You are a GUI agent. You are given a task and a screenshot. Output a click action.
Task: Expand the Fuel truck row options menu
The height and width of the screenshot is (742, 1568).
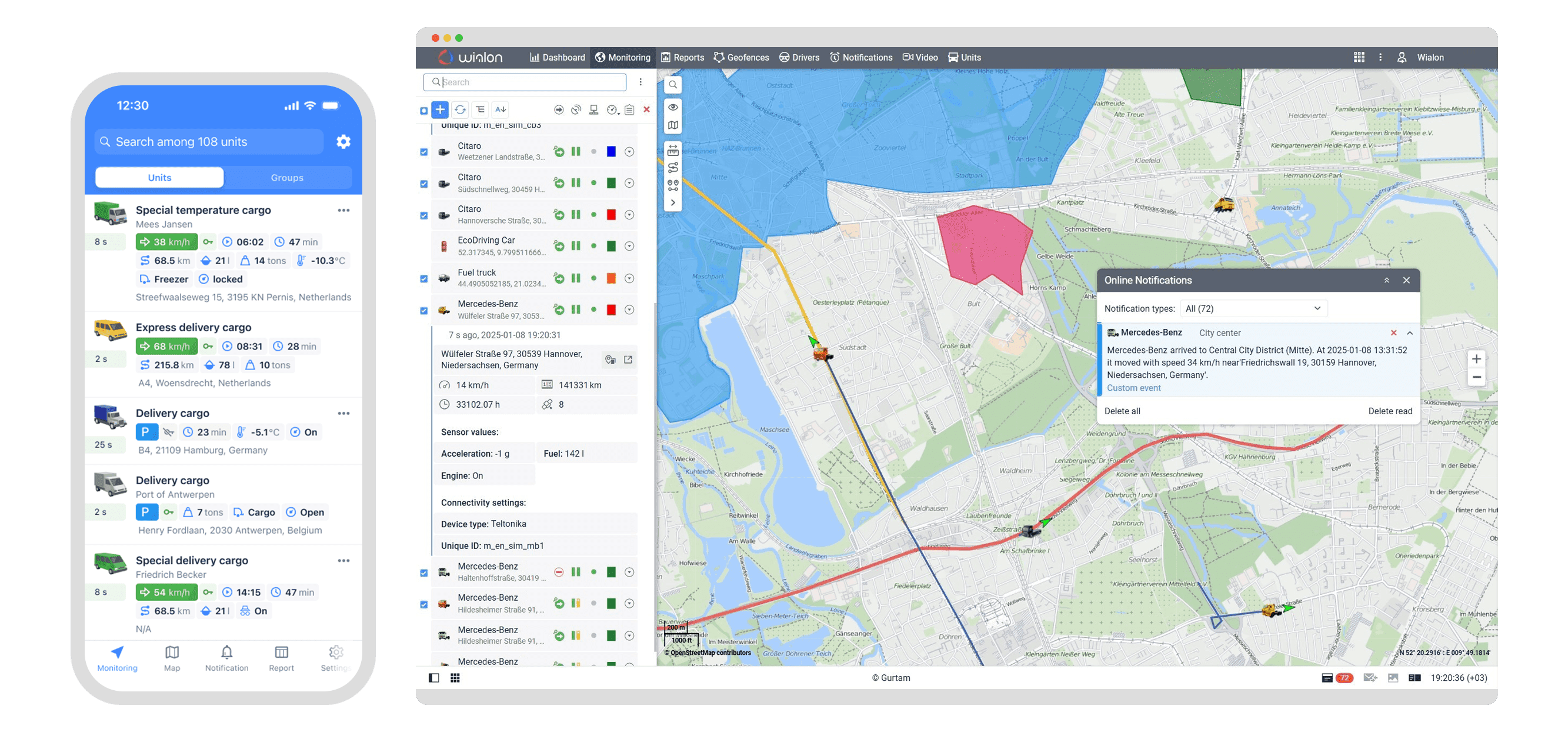click(629, 278)
